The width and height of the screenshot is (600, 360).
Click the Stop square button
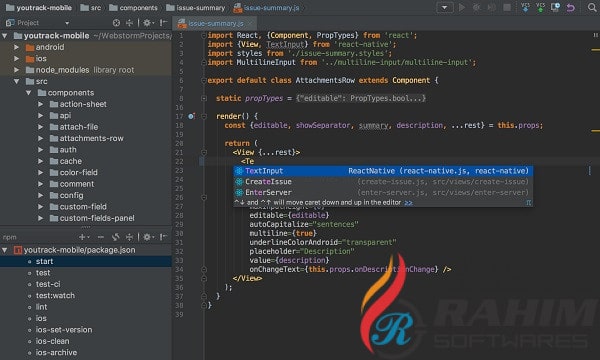click(507, 7)
